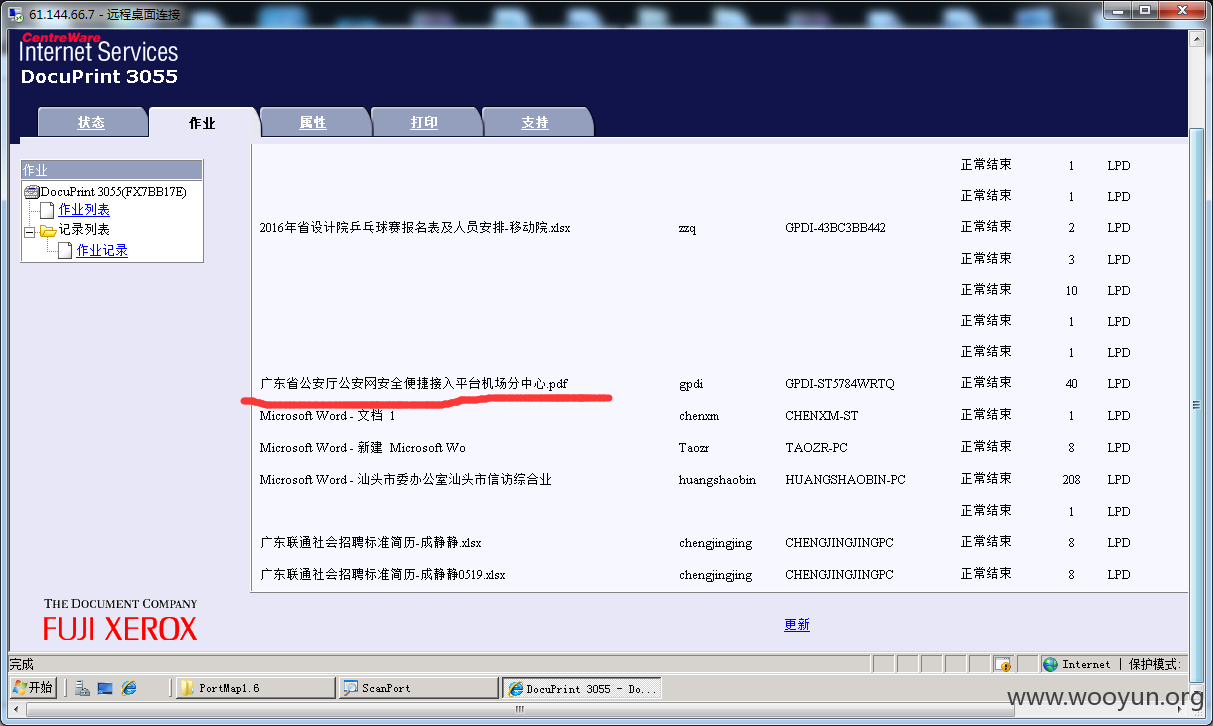Screen dimensions: 1213x726
Task: Click DocuPrint 3055(FX7BB17E) tree root label
Action: pos(114,191)
